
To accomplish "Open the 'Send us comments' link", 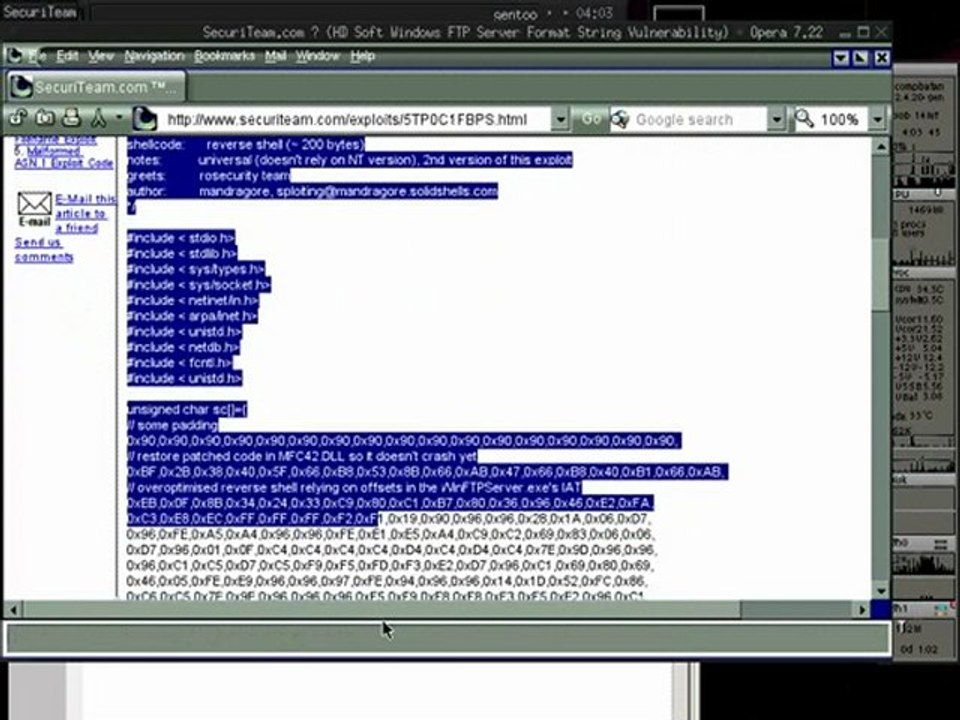I will [43, 249].
